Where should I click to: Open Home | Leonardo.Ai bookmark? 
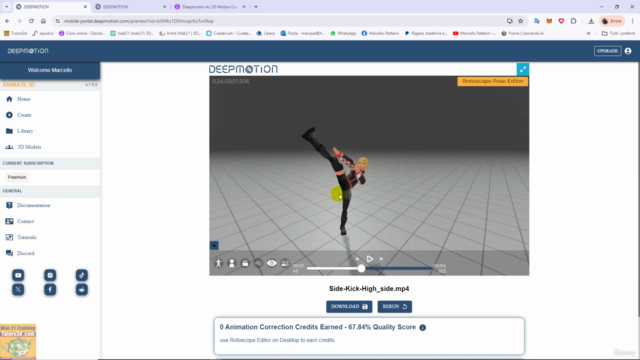pos(522,33)
